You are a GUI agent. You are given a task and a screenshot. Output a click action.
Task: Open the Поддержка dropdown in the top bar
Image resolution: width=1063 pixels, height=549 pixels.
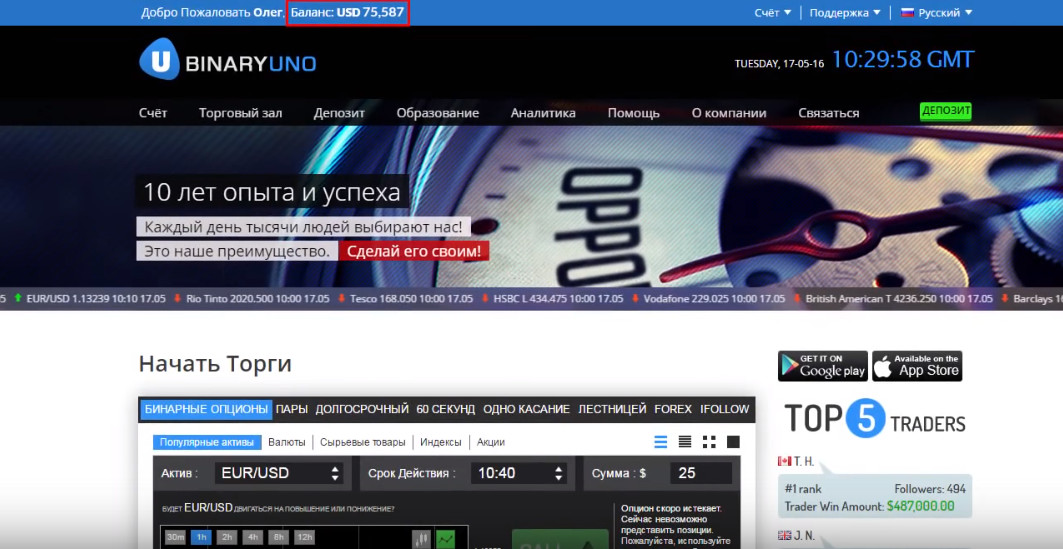(x=845, y=13)
